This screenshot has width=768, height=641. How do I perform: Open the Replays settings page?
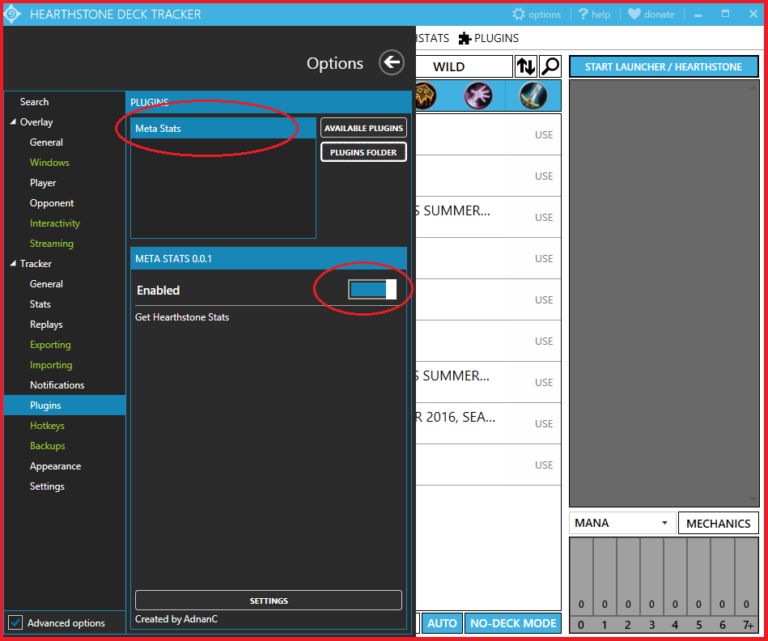click(46, 324)
